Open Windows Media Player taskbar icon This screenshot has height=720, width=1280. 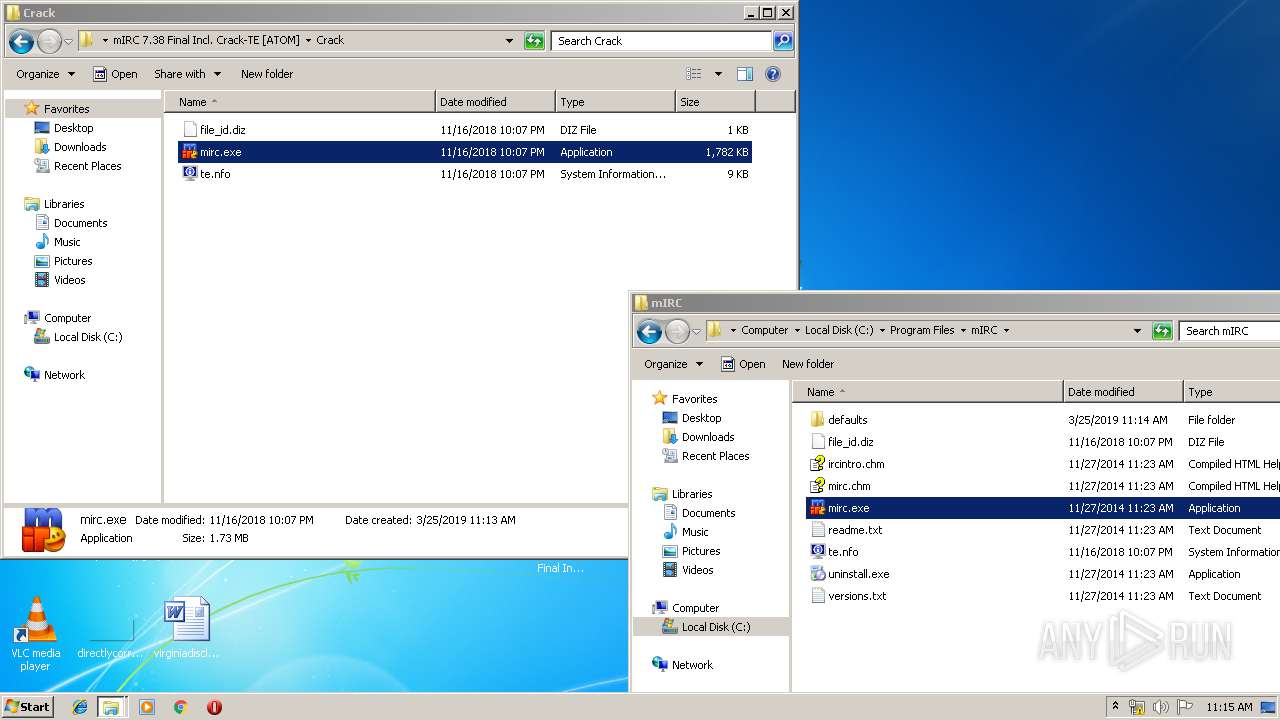(147, 707)
